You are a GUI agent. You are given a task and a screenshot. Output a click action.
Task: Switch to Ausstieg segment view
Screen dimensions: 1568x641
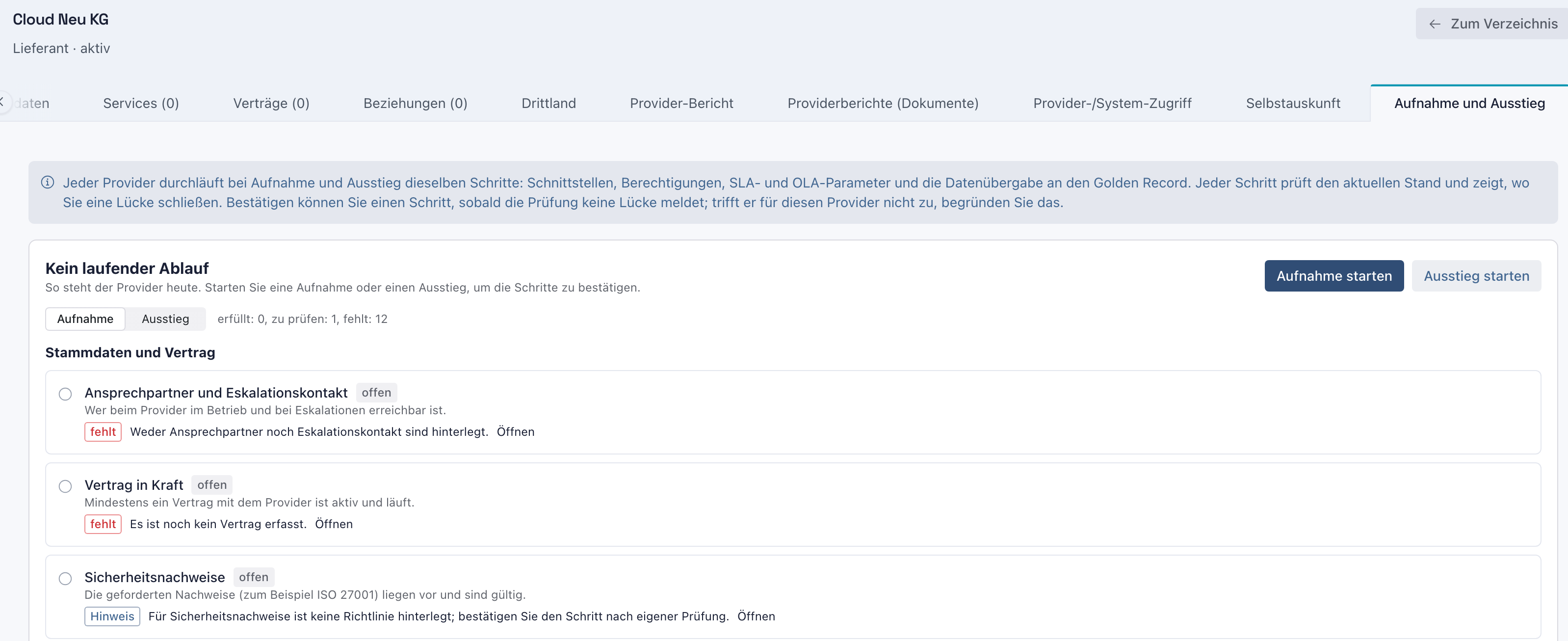coord(165,319)
